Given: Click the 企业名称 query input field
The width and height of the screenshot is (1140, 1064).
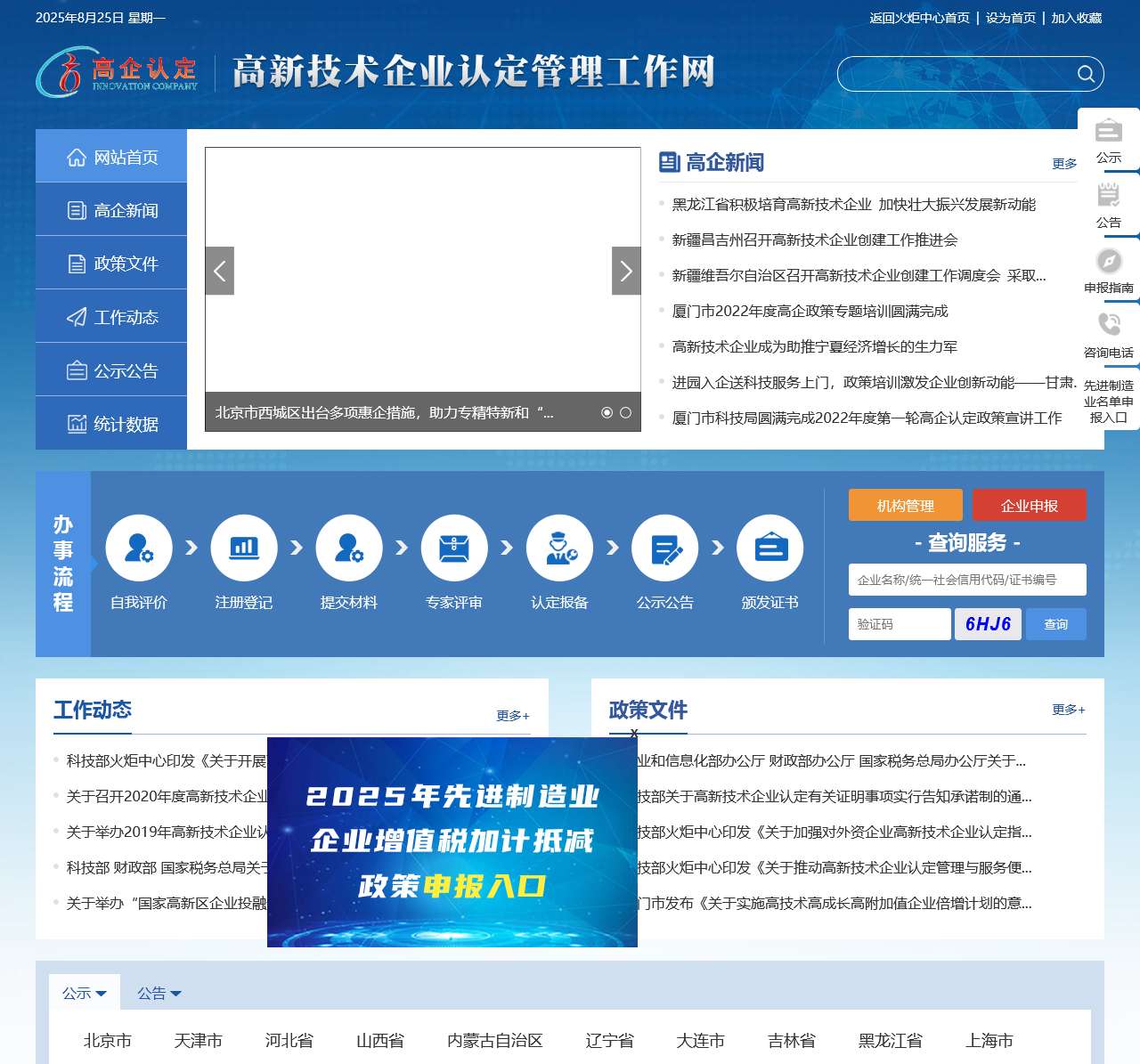Looking at the screenshot, I should click(x=967, y=580).
